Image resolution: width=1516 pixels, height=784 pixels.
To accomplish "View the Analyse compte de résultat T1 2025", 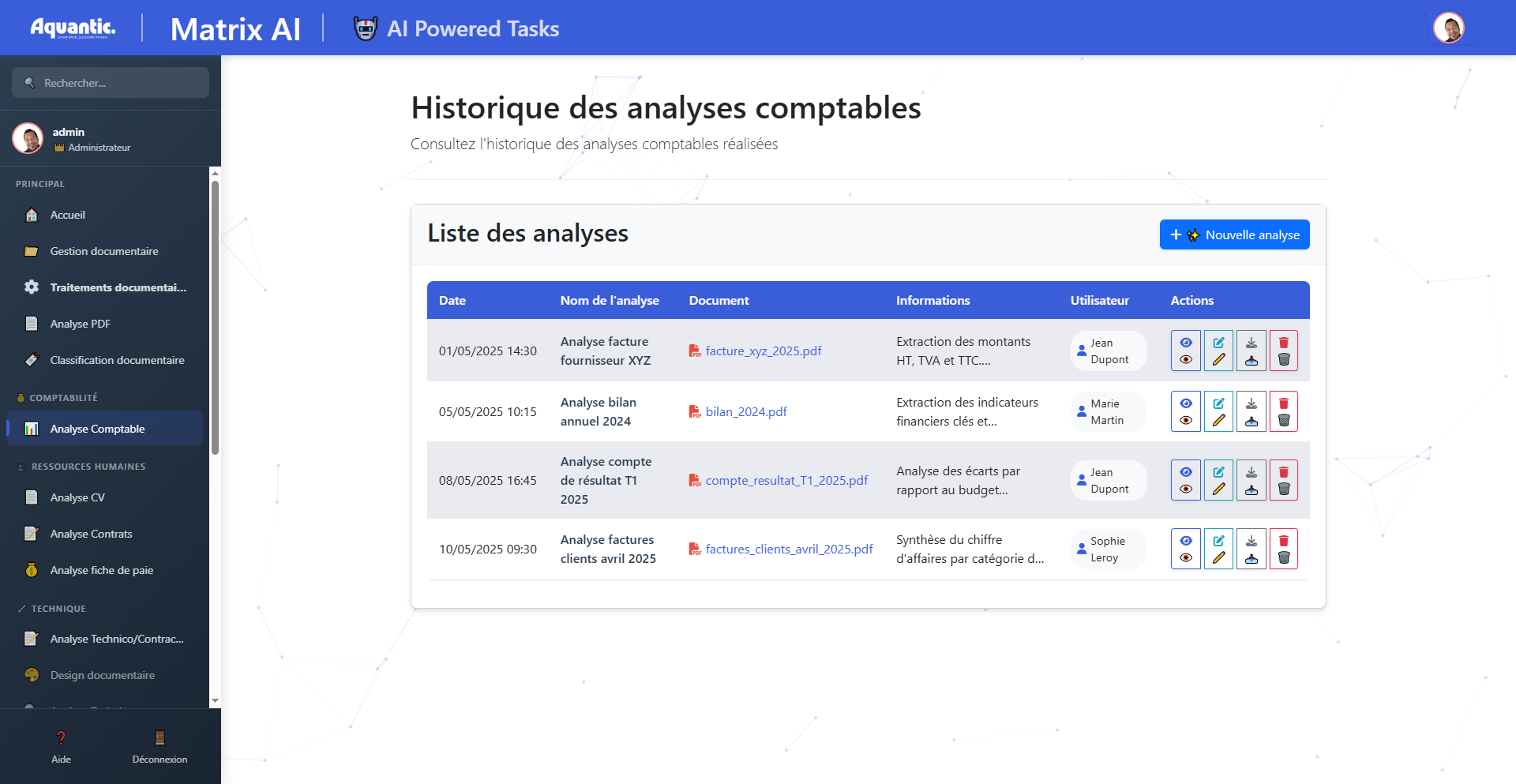I will (1185, 480).
